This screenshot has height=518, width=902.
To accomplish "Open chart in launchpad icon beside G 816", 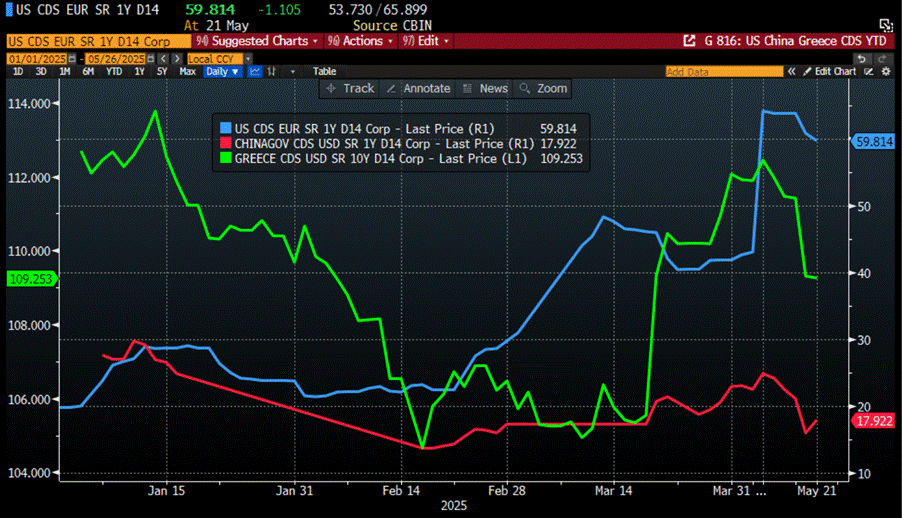I will coord(689,41).
